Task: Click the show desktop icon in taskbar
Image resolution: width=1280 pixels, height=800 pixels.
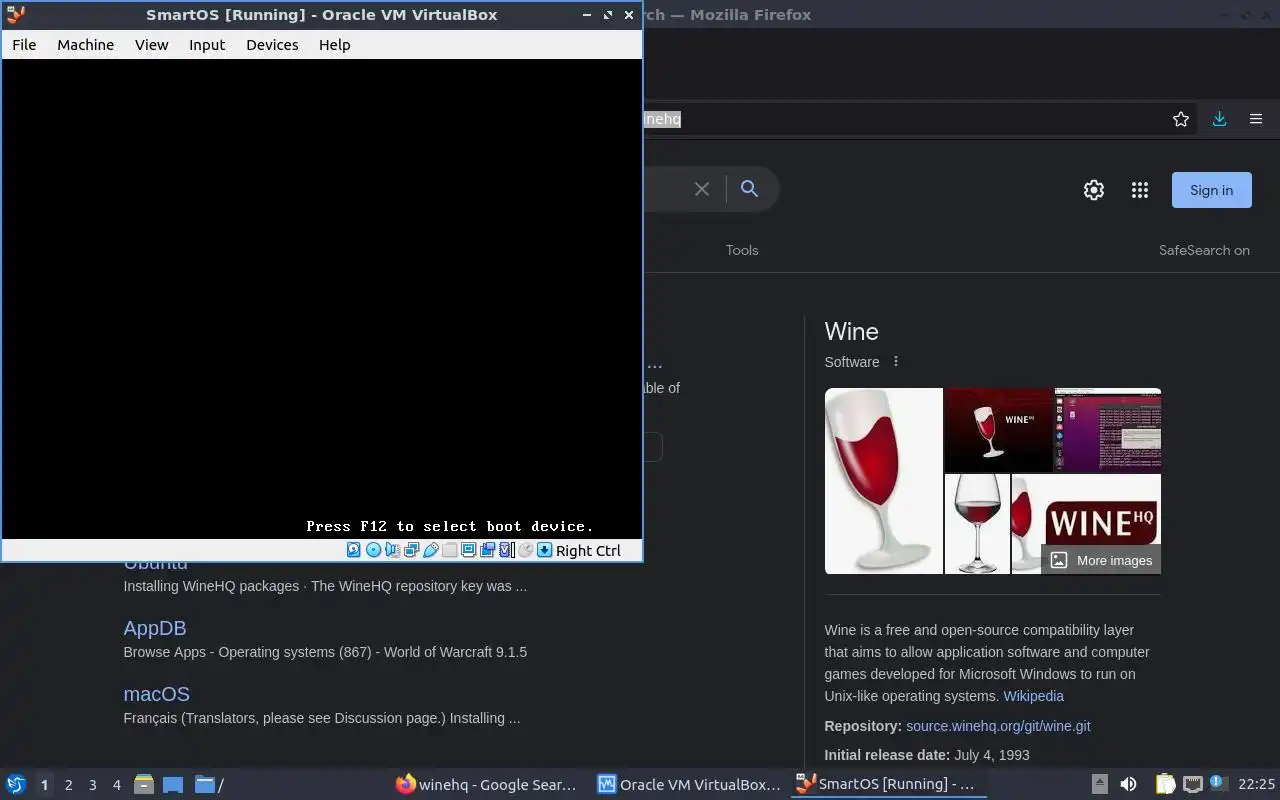Action: (x=173, y=785)
